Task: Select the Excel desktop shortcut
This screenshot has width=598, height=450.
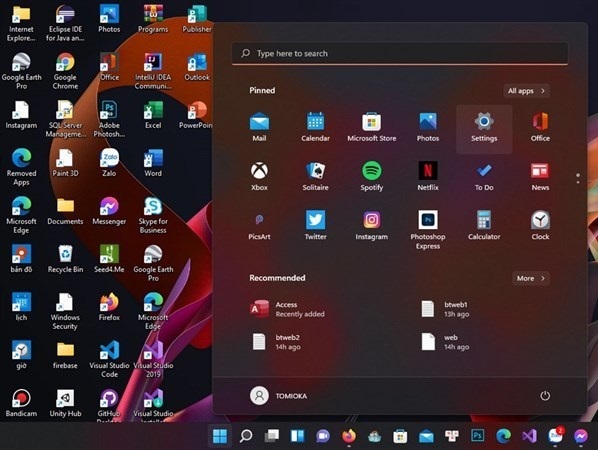Action: (x=153, y=115)
